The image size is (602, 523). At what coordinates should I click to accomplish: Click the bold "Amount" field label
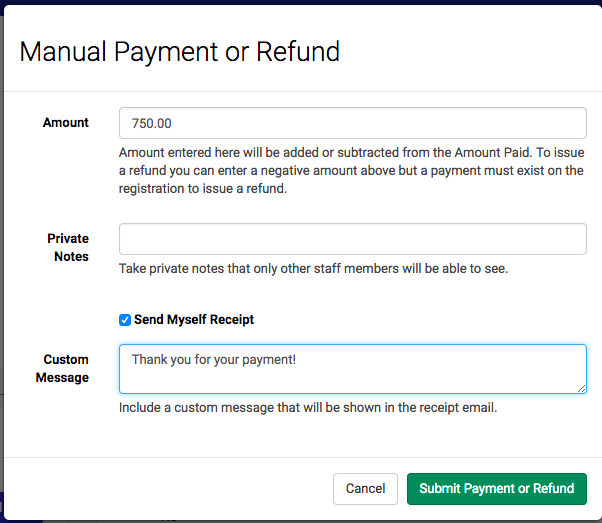[x=66, y=122]
